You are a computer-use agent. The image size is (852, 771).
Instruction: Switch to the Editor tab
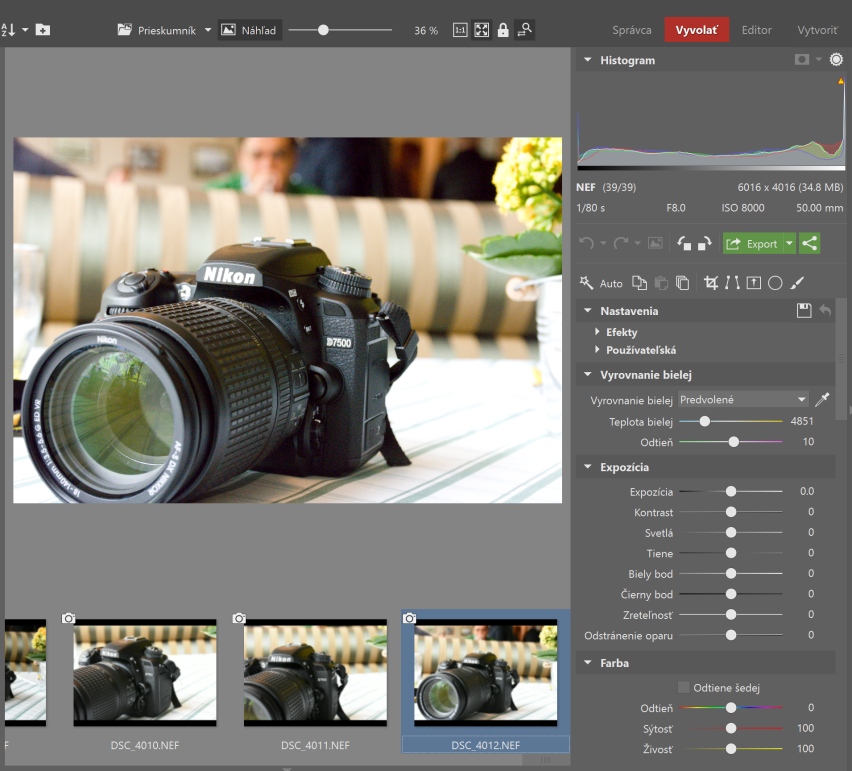(x=756, y=30)
